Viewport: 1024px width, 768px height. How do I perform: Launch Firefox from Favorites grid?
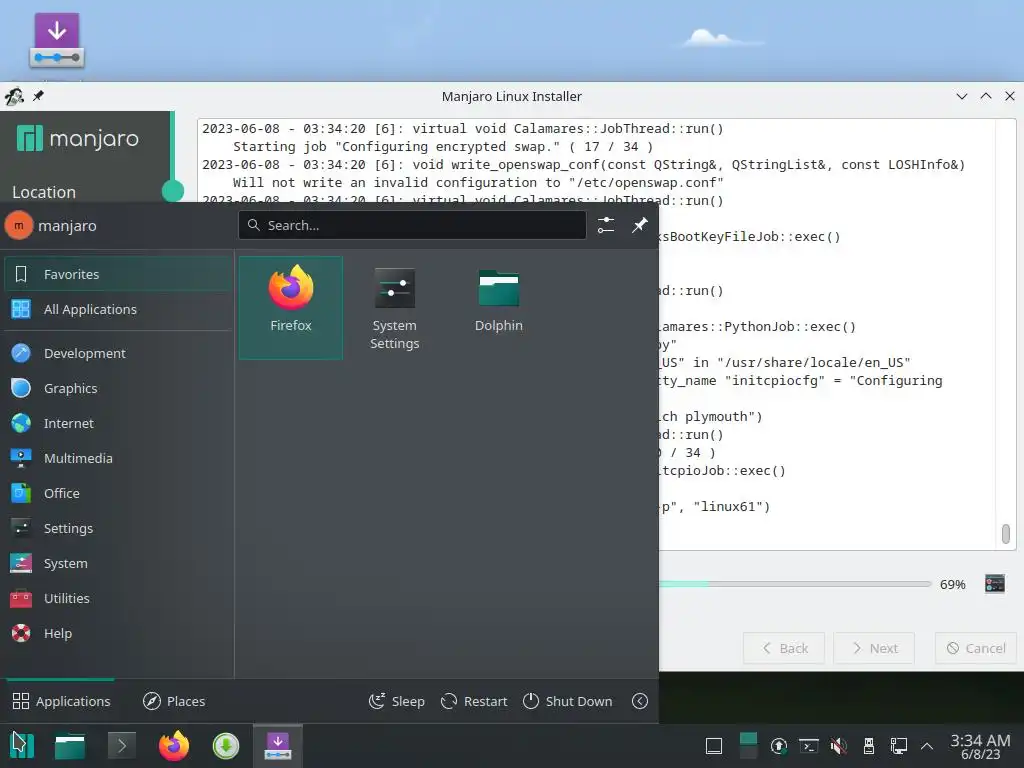pyautogui.click(x=291, y=308)
